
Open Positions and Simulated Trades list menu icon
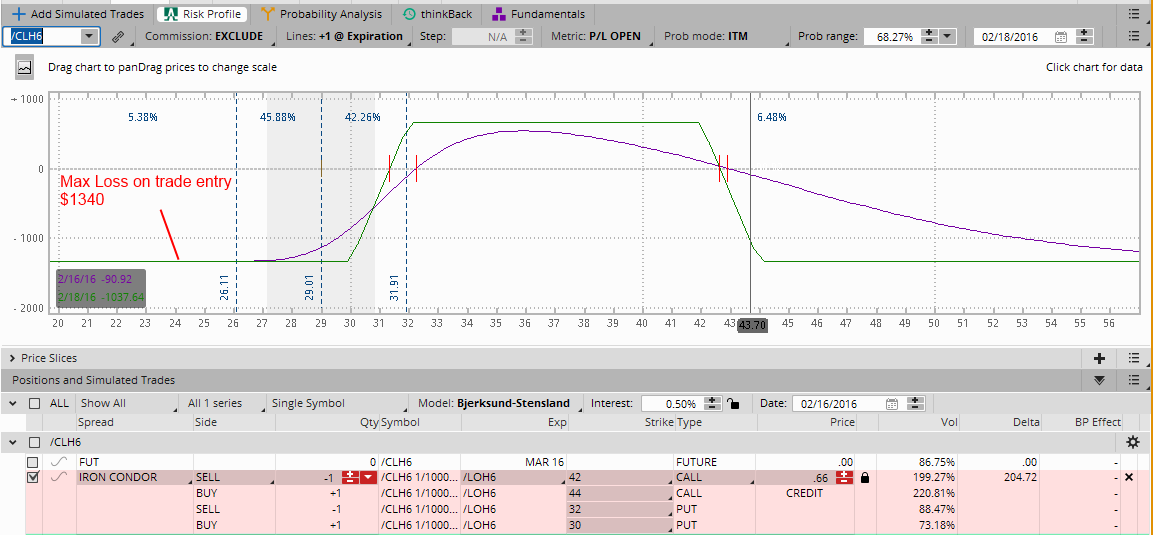coord(1132,380)
